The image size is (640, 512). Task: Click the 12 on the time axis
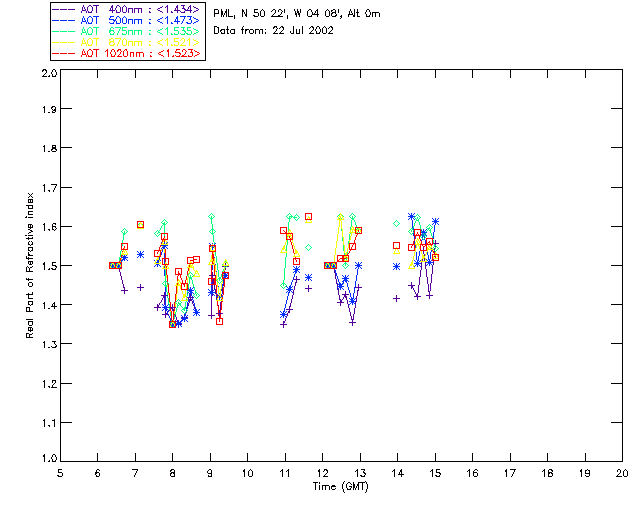coord(322,473)
